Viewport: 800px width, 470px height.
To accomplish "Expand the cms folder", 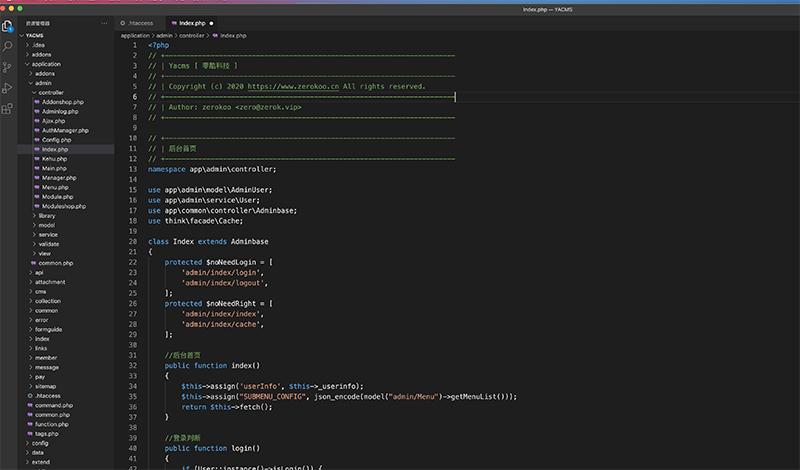I will (40, 291).
